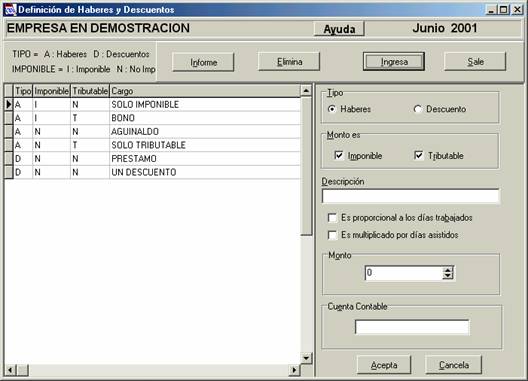Click the Tributable column header

click(90, 91)
